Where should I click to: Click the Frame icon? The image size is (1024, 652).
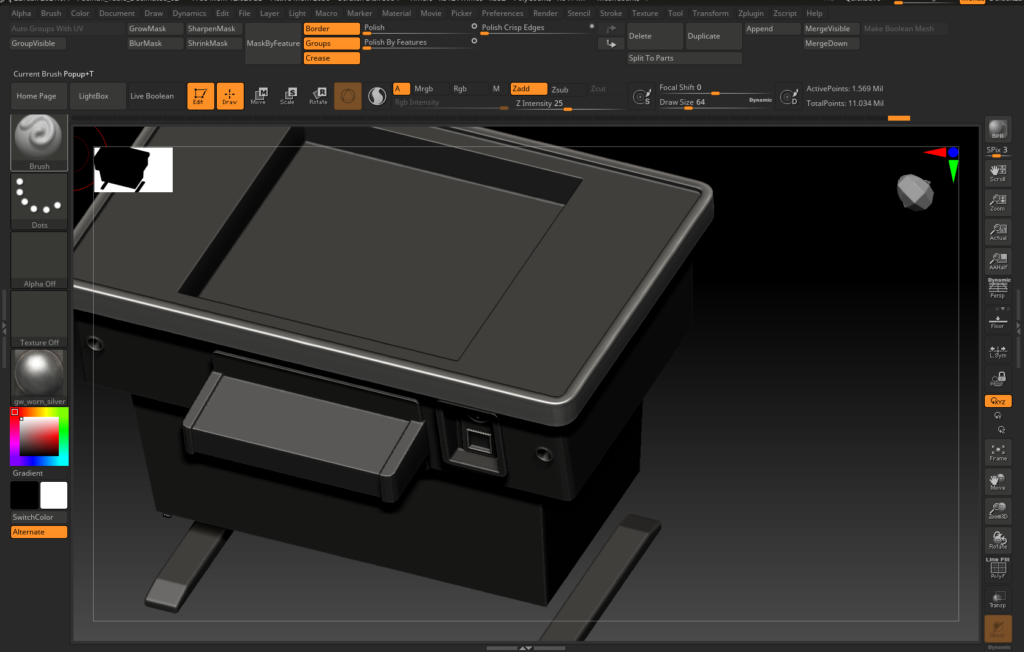coord(997,452)
